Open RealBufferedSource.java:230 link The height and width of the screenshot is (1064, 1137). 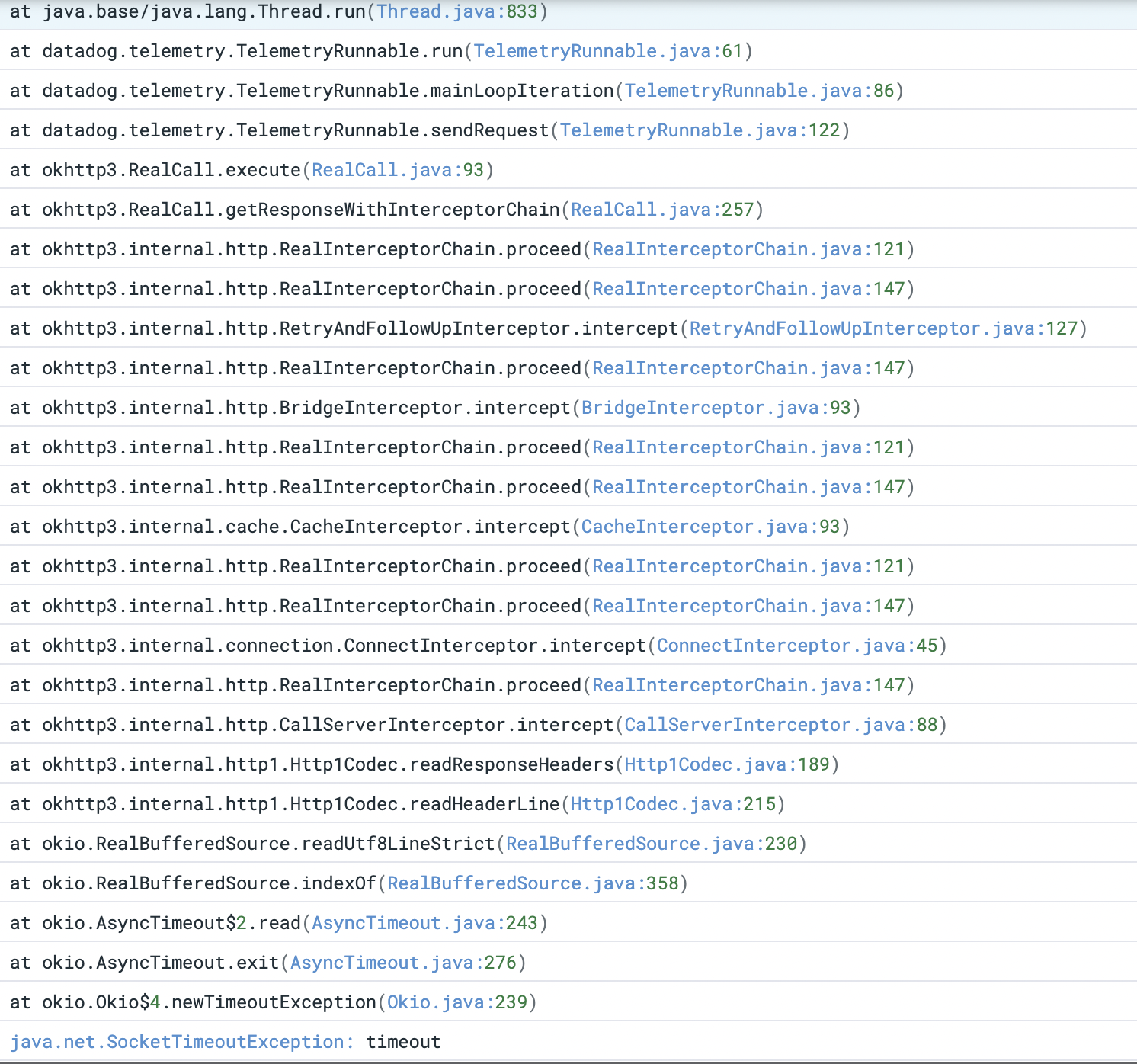(x=652, y=844)
